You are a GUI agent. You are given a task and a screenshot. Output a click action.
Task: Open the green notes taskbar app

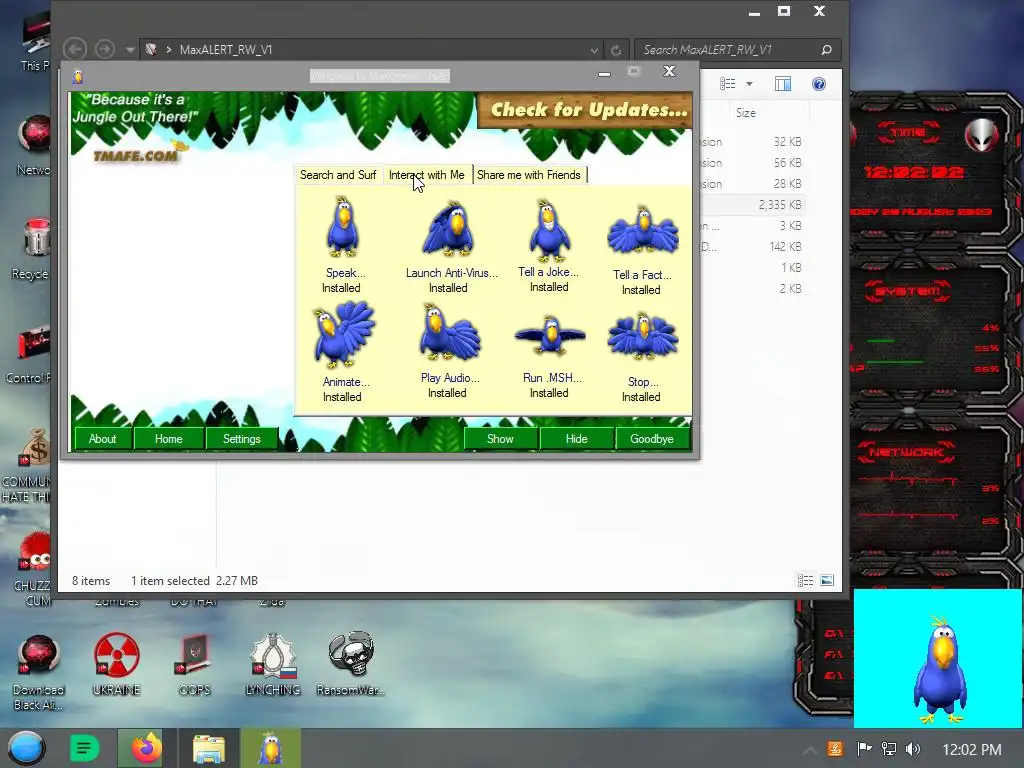(84, 748)
